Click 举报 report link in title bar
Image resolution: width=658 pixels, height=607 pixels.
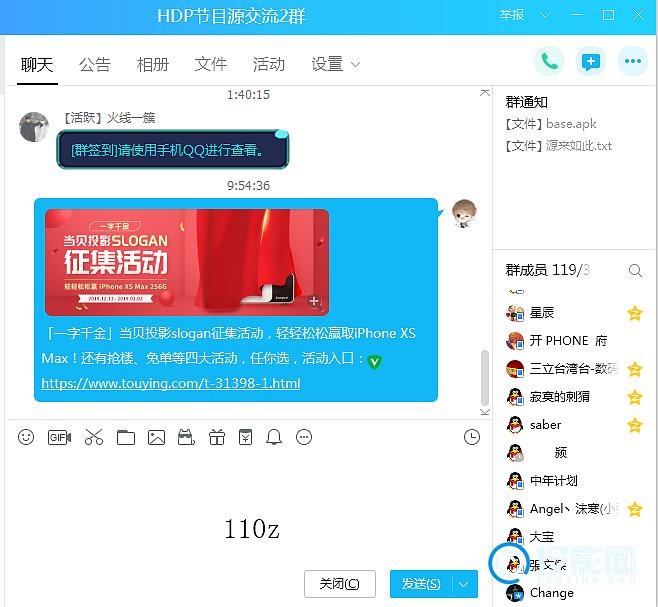pyautogui.click(x=512, y=15)
